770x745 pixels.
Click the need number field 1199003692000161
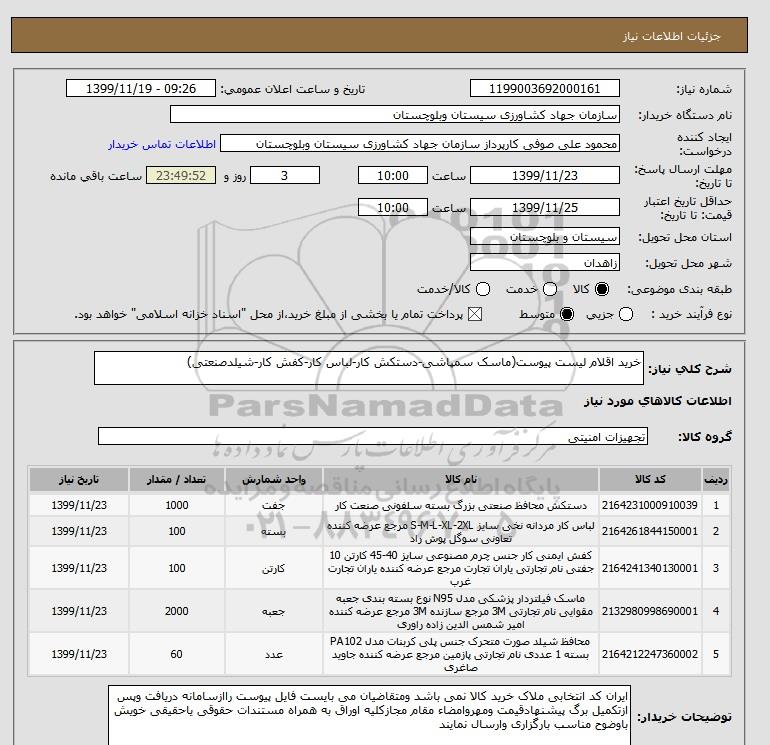545,89
